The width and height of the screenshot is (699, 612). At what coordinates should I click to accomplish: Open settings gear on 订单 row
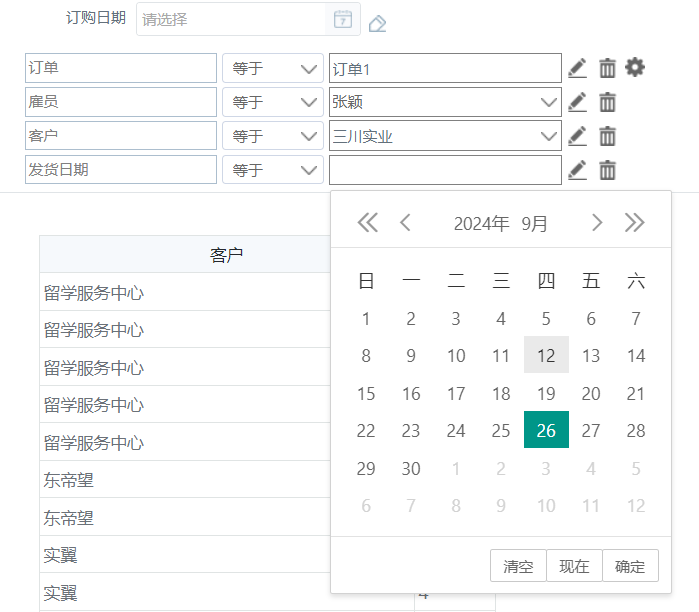635,67
